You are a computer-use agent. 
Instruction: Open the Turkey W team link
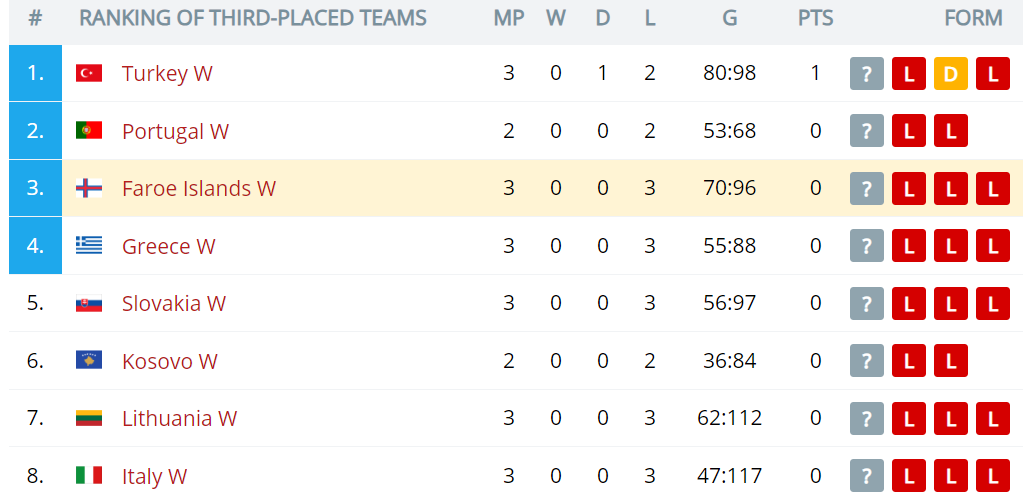(x=167, y=74)
